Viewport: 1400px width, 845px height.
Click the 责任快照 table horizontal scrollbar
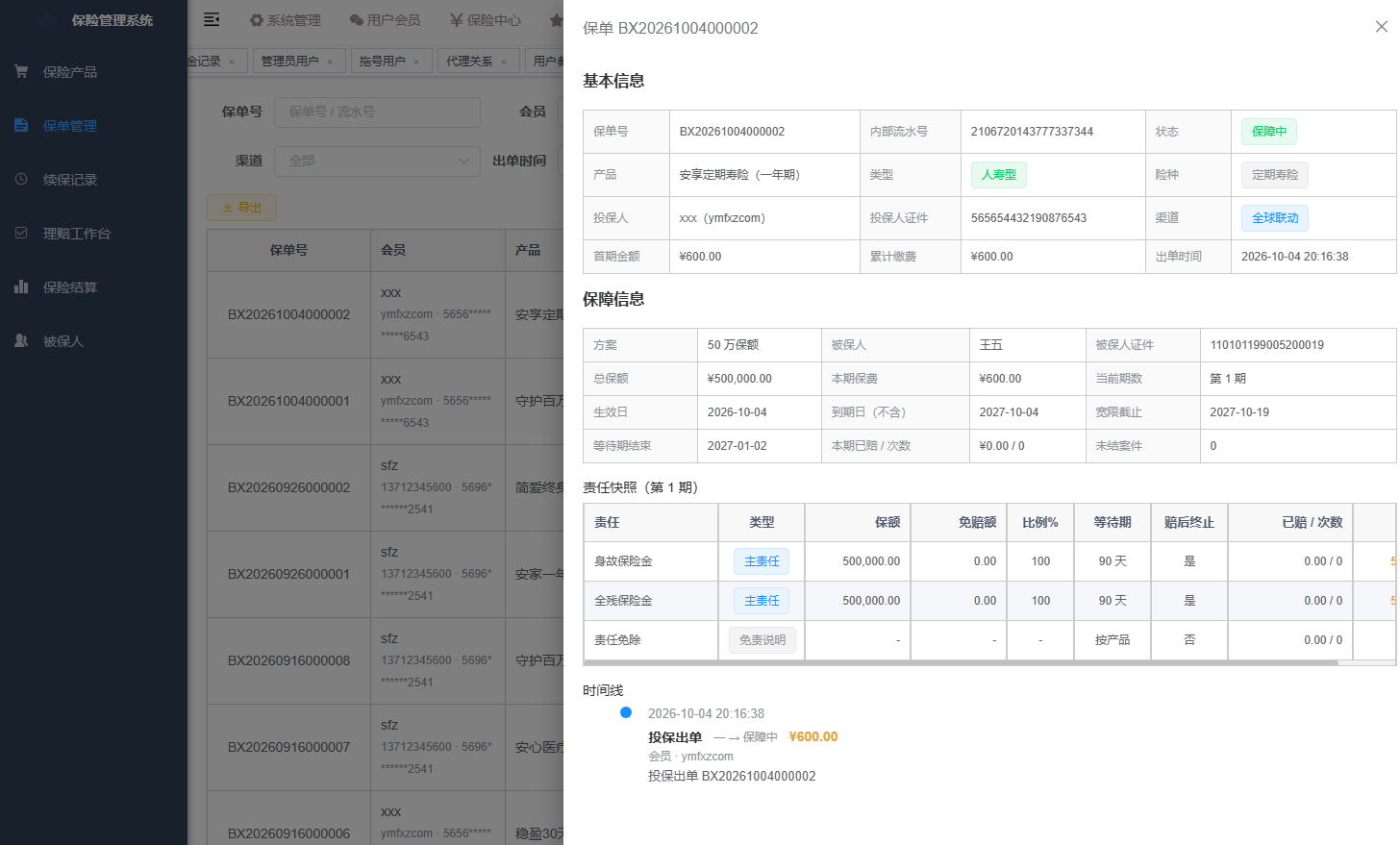tap(961, 662)
